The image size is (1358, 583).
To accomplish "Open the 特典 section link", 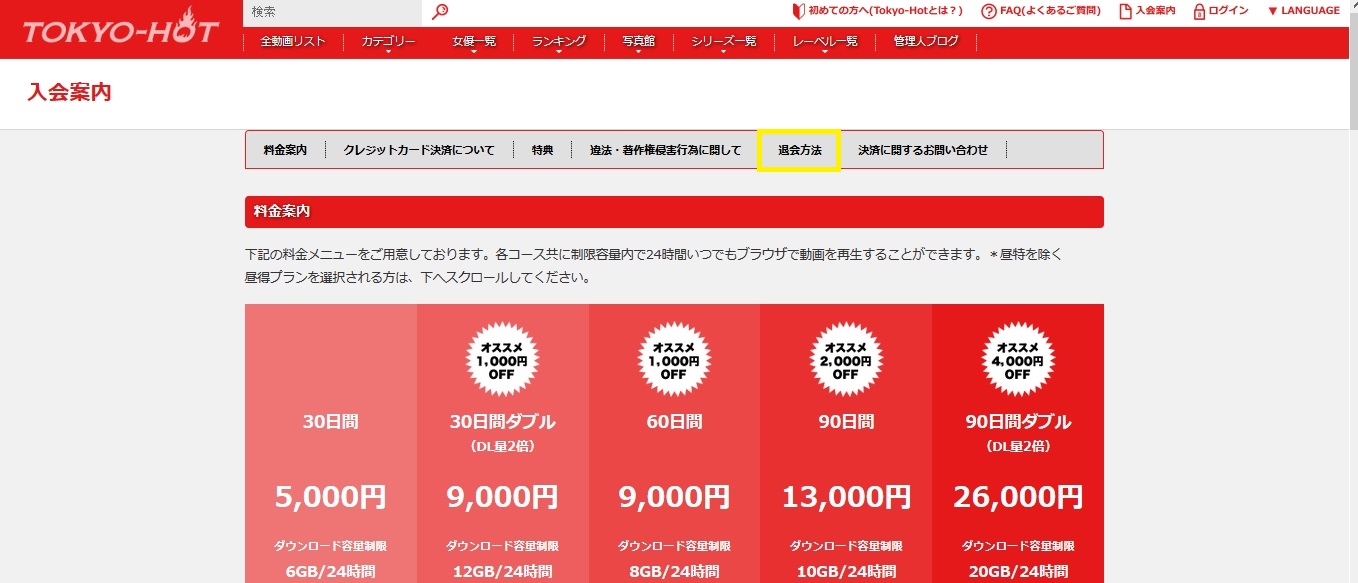I will pos(542,150).
